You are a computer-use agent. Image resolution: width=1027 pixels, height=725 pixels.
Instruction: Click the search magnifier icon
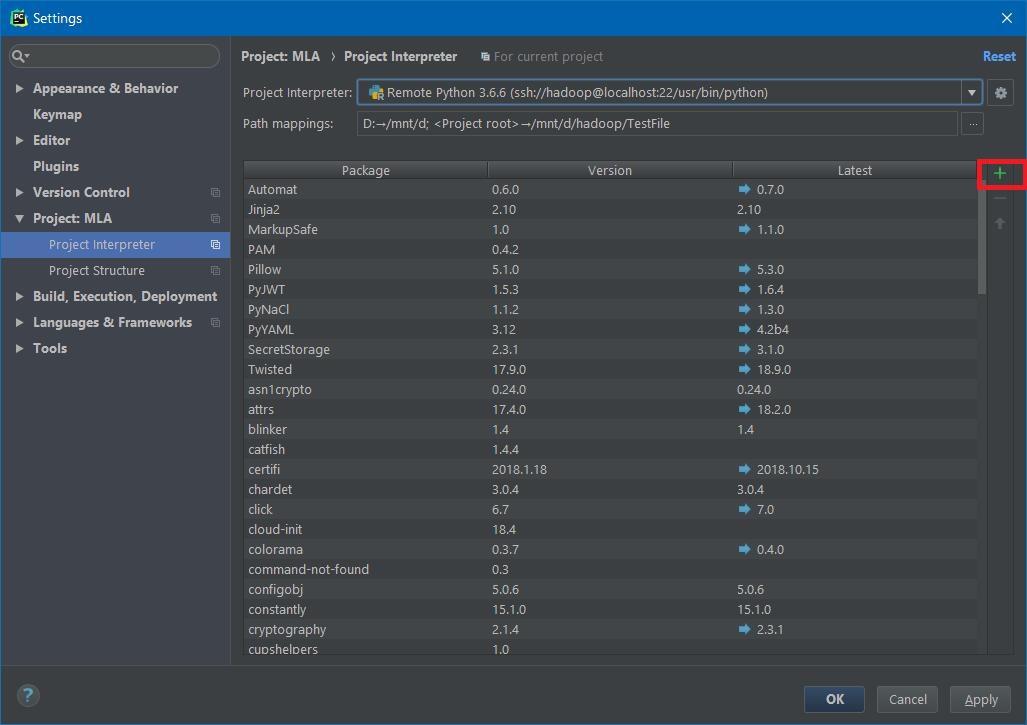pyautogui.click(x=19, y=56)
